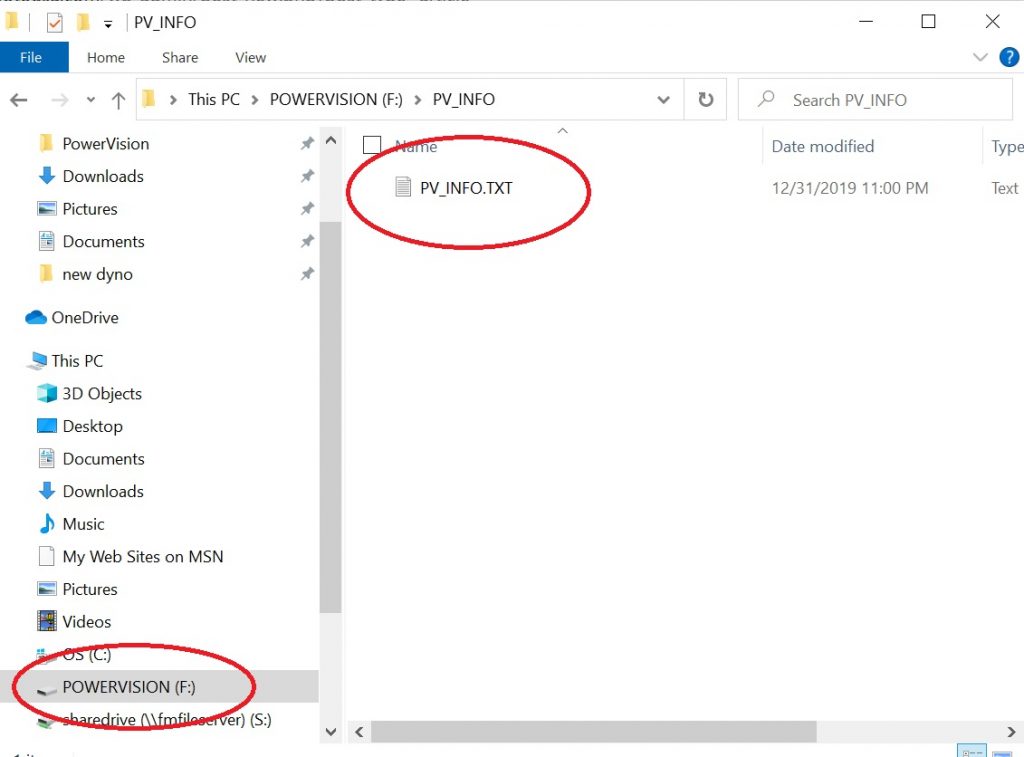Expand the address bar history dropdown
The height and width of the screenshot is (757, 1024).
663,100
